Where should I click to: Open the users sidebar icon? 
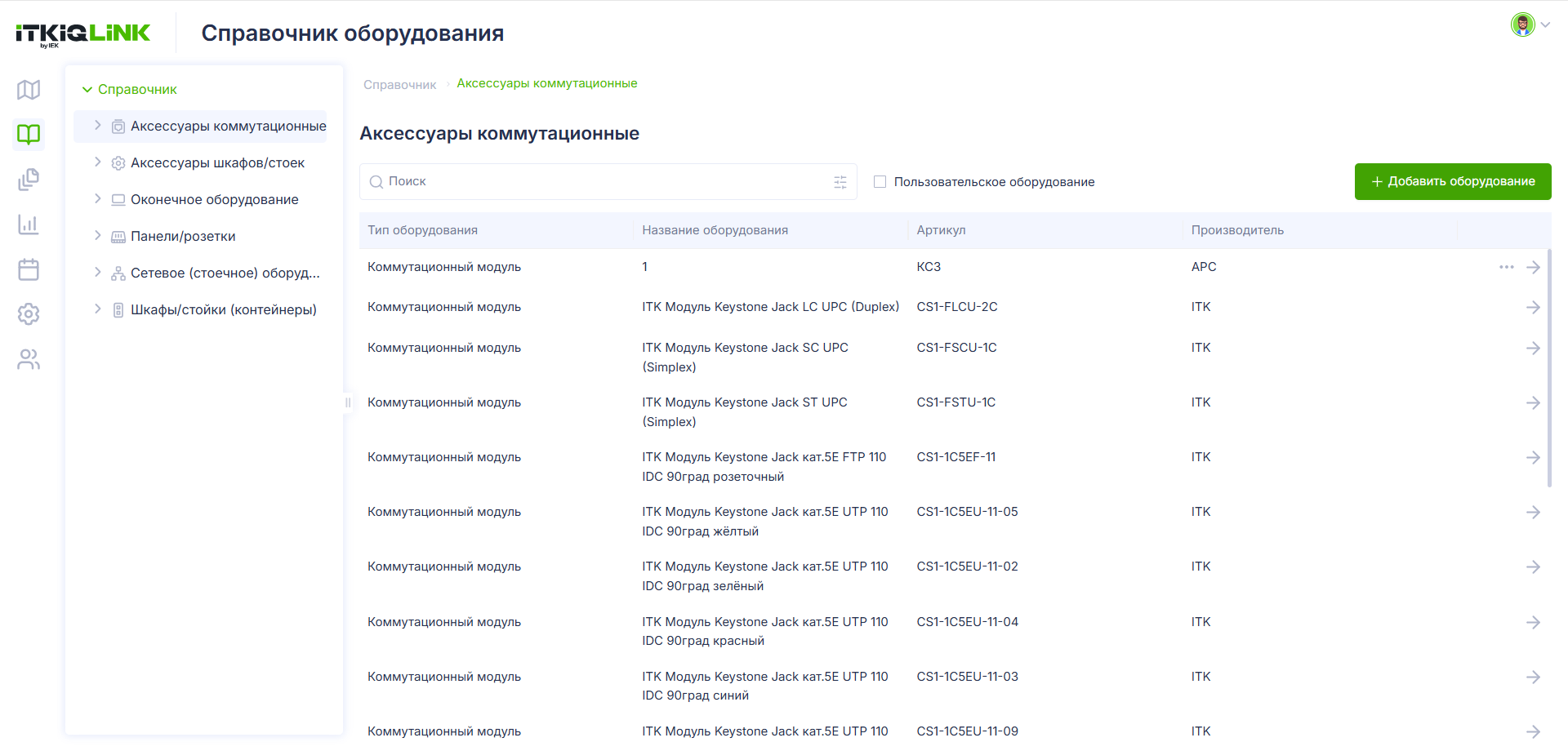click(29, 359)
